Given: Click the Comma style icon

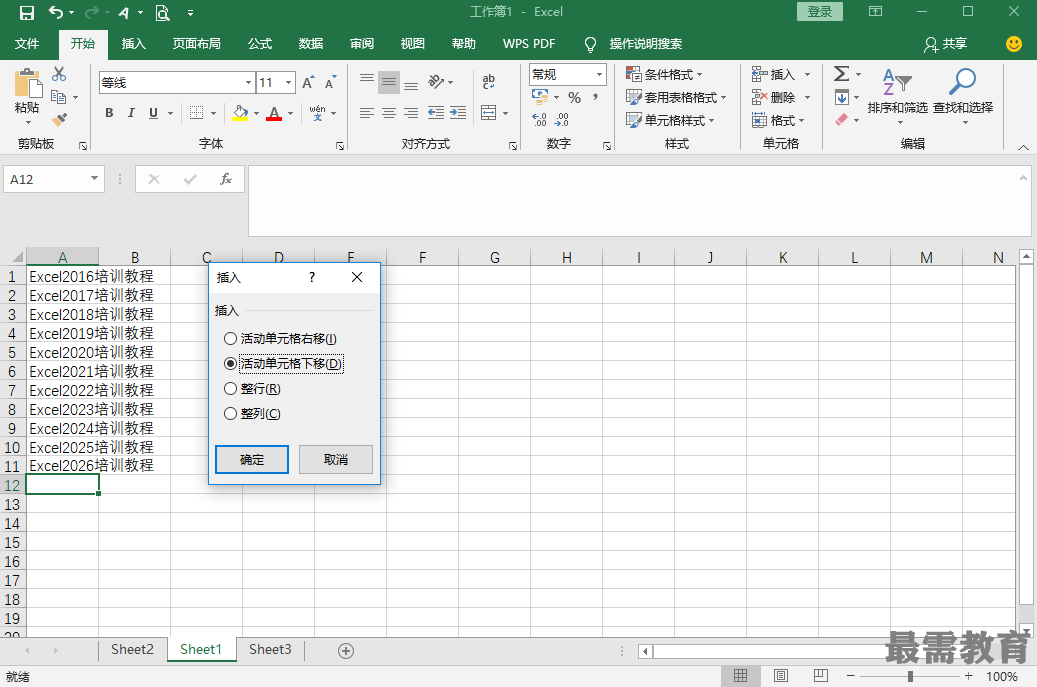Looking at the screenshot, I should (596, 98).
